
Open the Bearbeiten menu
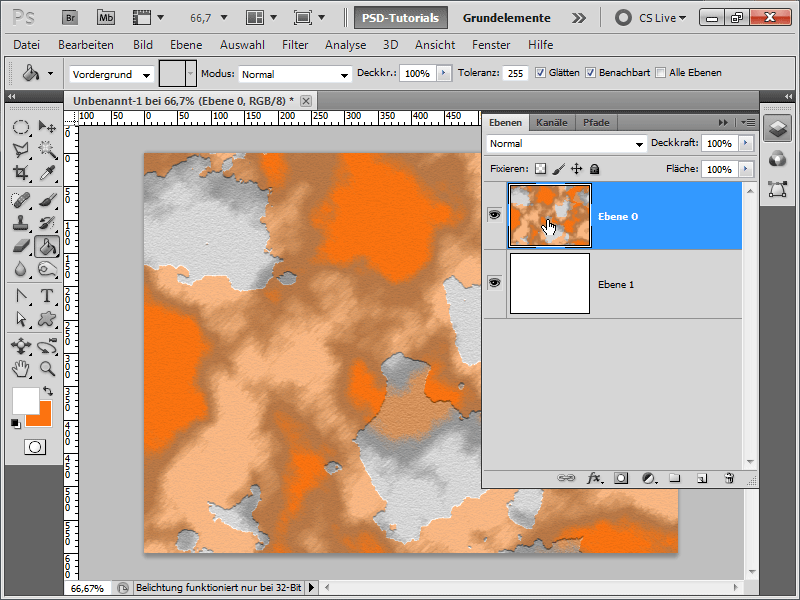click(86, 45)
